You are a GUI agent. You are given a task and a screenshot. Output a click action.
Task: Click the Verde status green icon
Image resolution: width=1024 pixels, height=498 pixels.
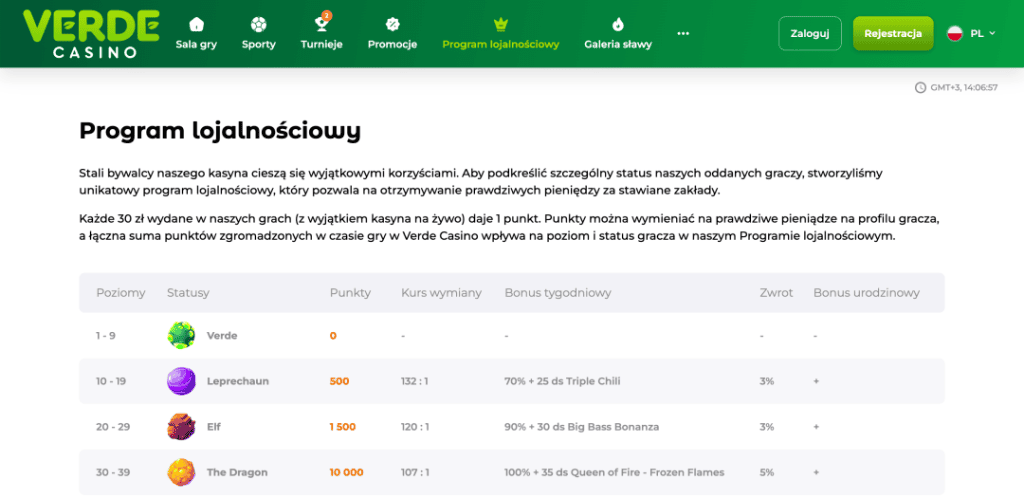click(x=181, y=335)
